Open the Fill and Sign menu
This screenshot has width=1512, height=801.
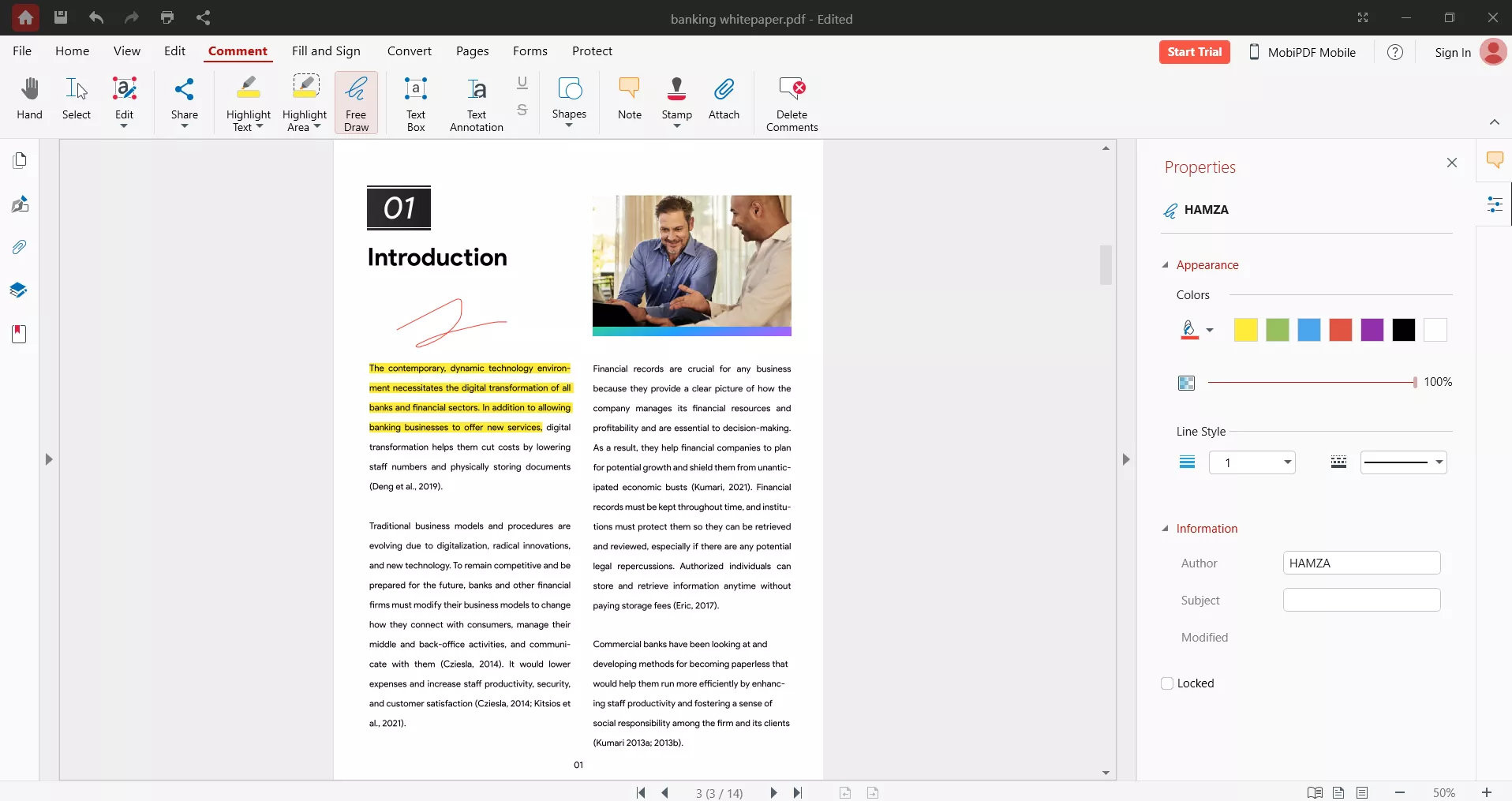point(325,51)
